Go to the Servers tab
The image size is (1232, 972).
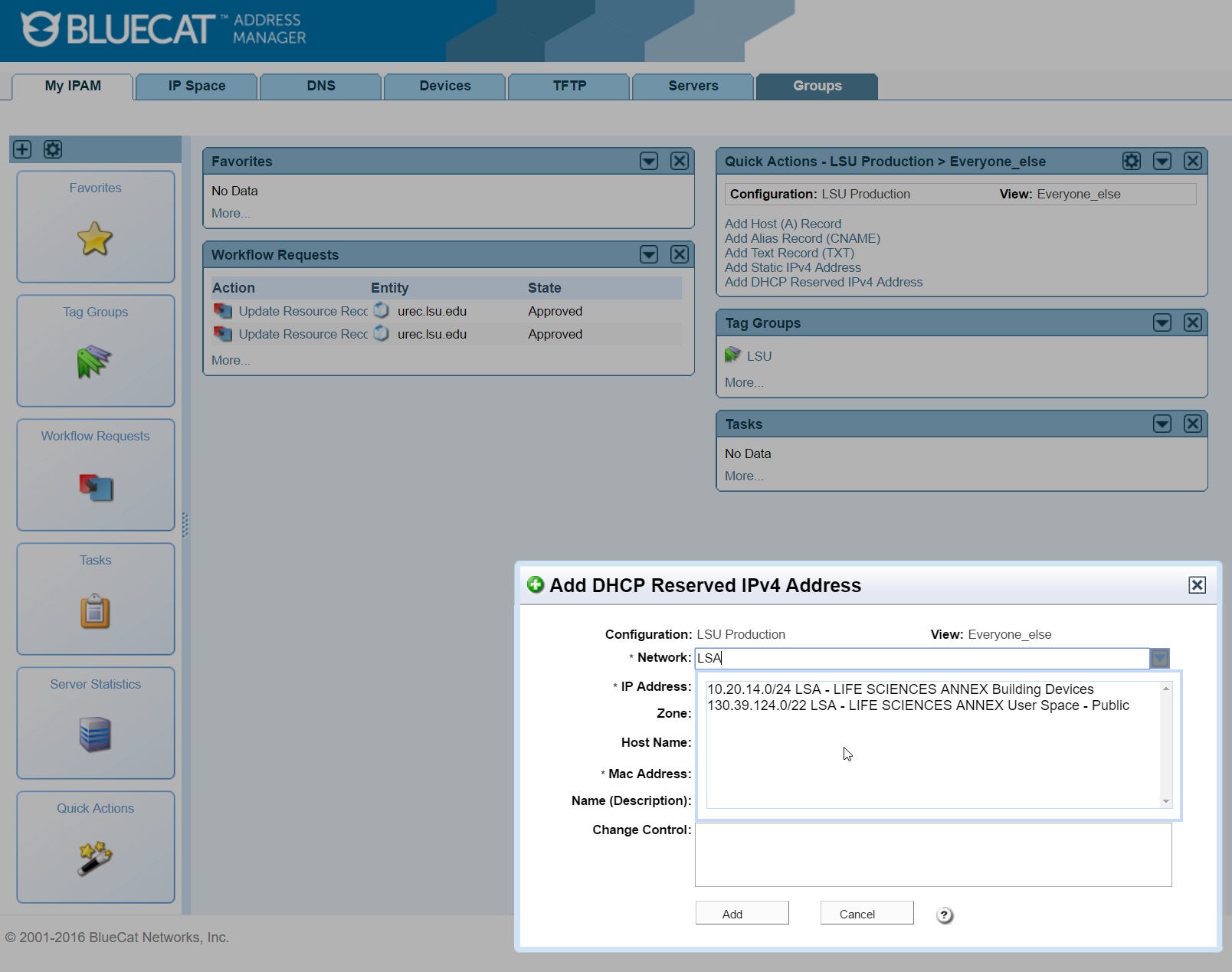(693, 86)
